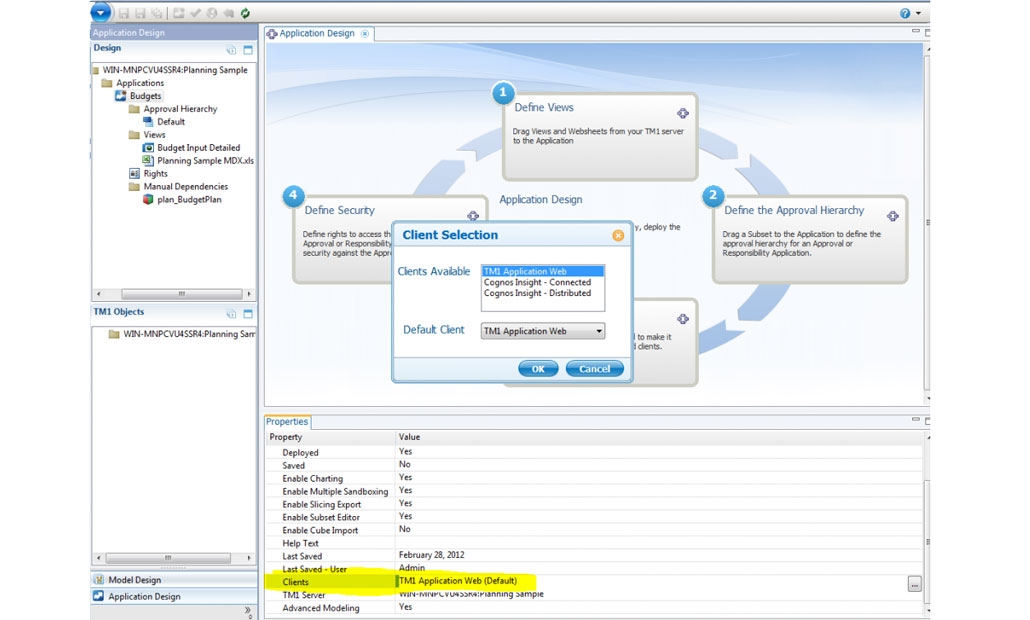Click the Planning Sample MDX.xls file icon

[x=148, y=160]
